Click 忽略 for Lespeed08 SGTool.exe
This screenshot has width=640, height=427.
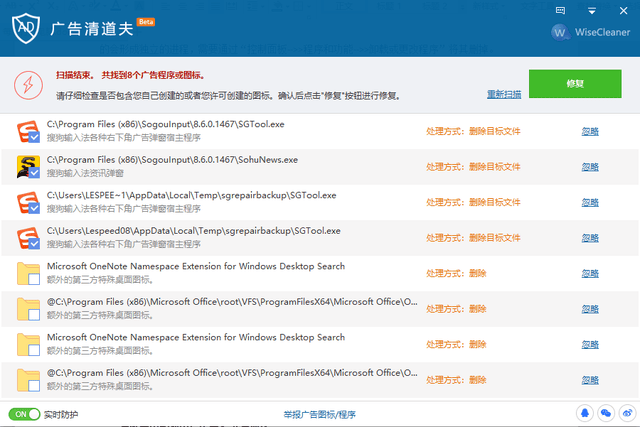(x=590, y=238)
